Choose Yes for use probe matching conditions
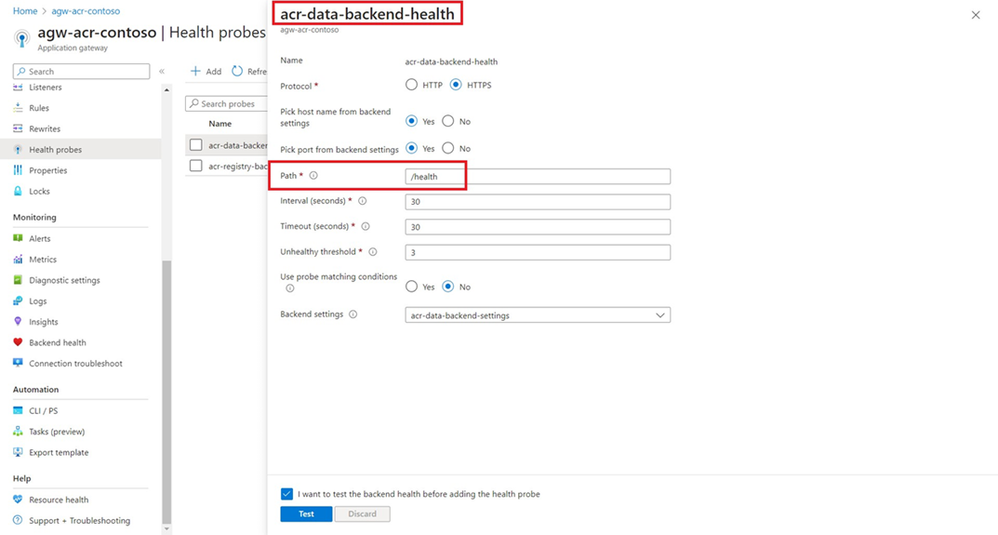 (412, 286)
